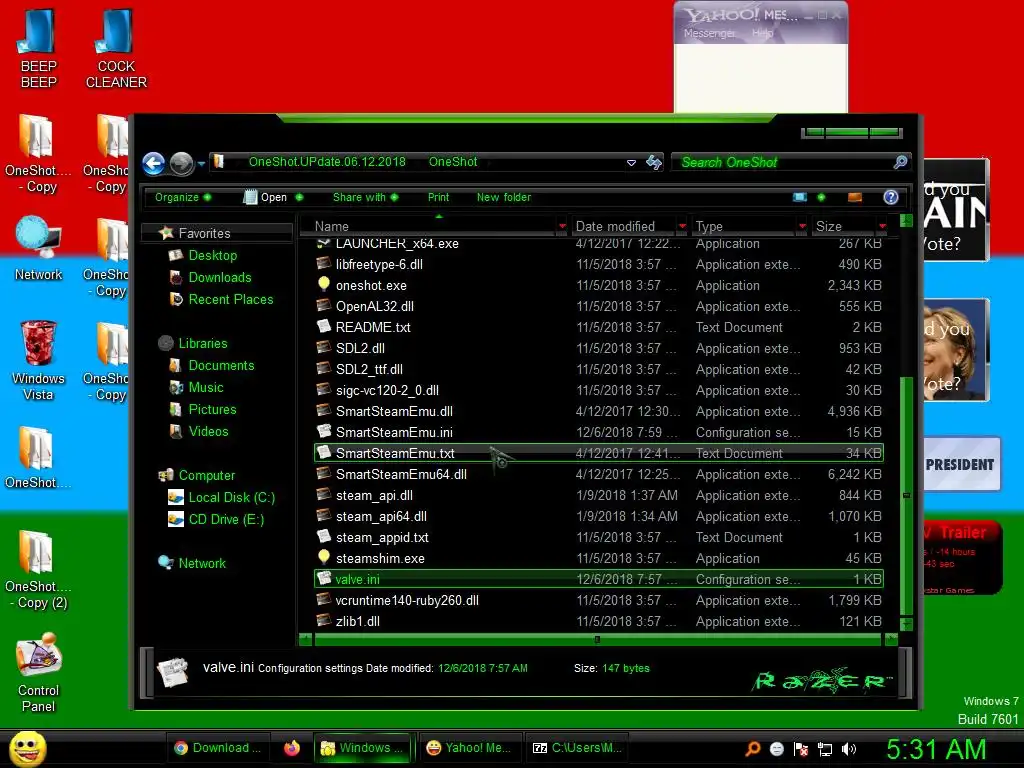The width and height of the screenshot is (1024, 768).
Task: Open the recent locations dropdown arrow
Action: 201,163
